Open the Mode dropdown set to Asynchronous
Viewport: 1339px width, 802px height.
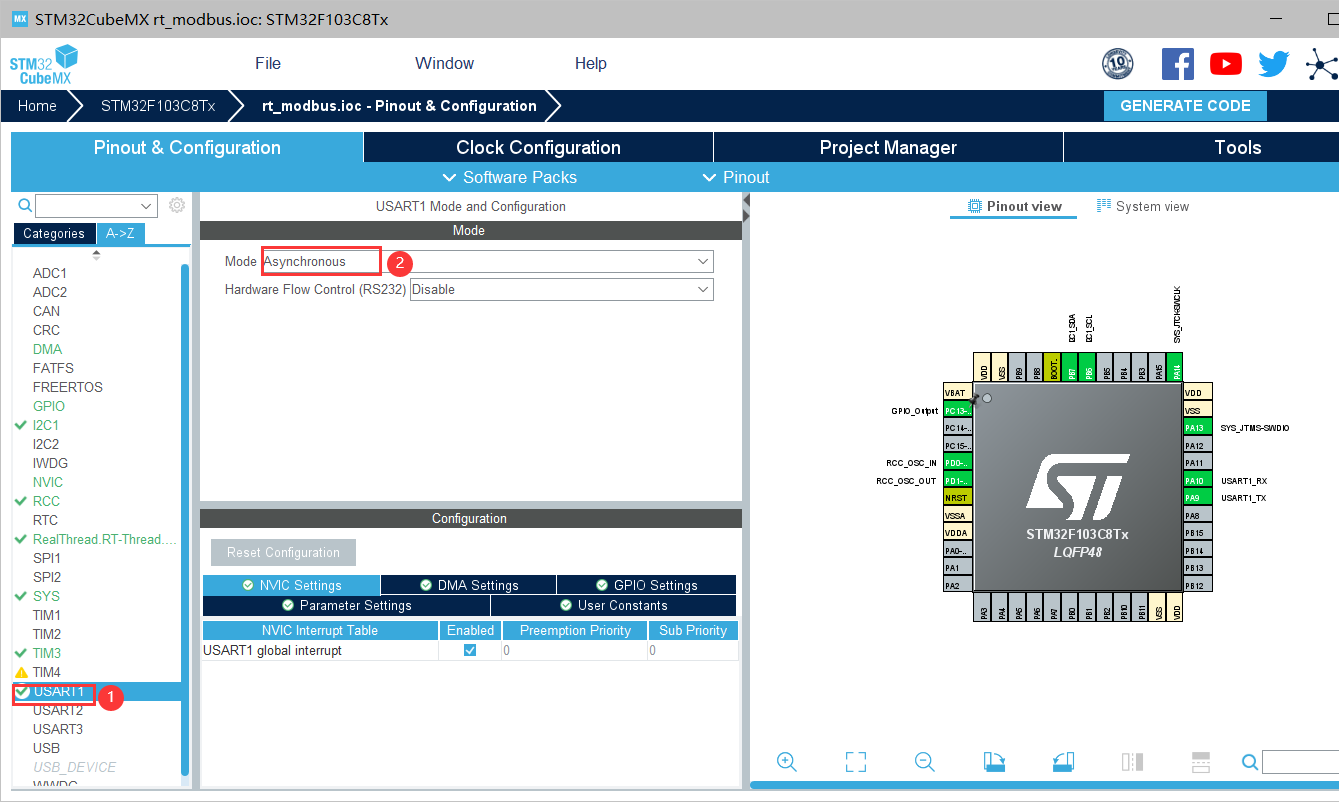pos(487,261)
